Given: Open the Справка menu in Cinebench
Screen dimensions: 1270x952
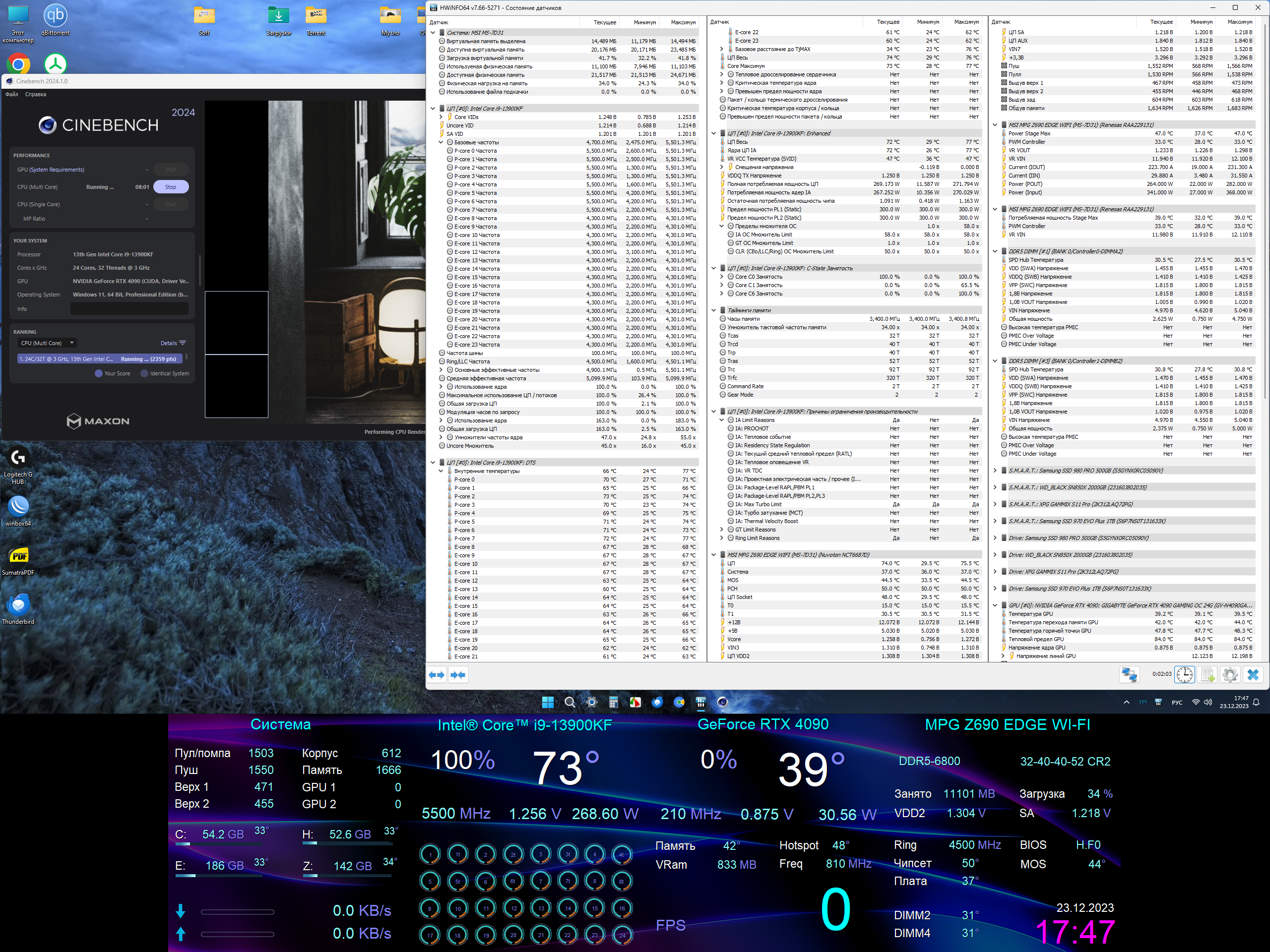Looking at the screenshot, I should coord(35,94).
